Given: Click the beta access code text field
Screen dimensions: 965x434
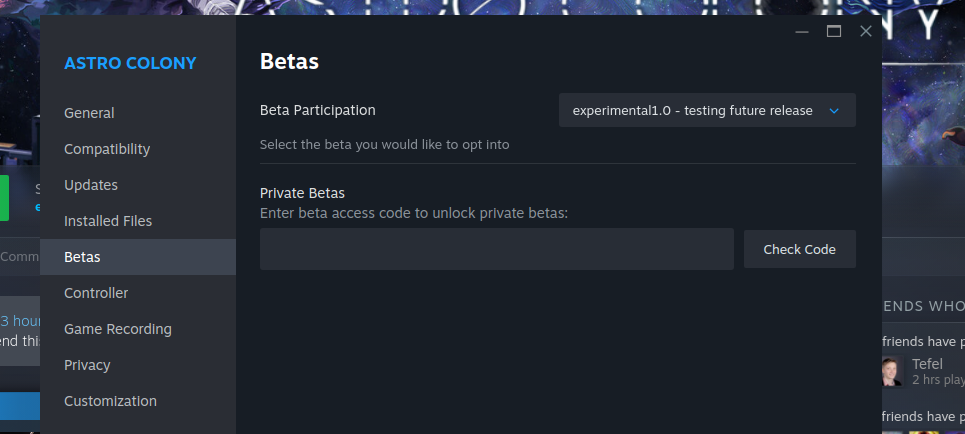Looking at the screenshot, I should pyautogui.click(x=497, y=249).
